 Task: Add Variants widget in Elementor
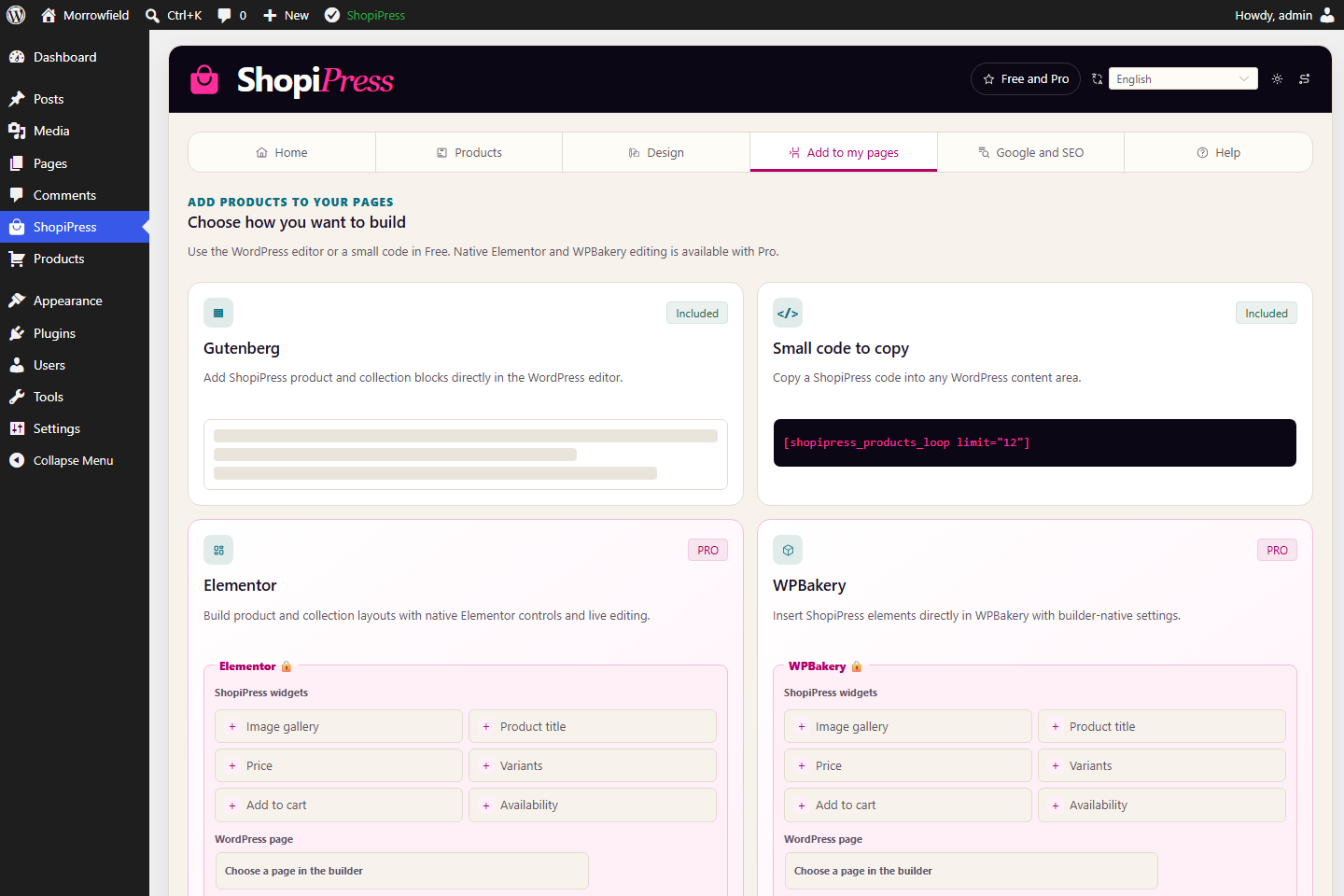[x=593, y=765]
